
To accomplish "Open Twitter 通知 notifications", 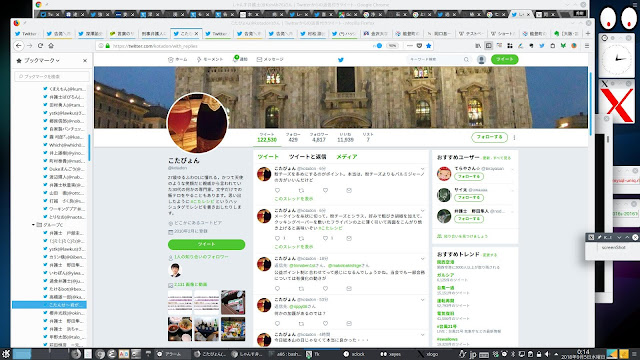I will [240, 59].
